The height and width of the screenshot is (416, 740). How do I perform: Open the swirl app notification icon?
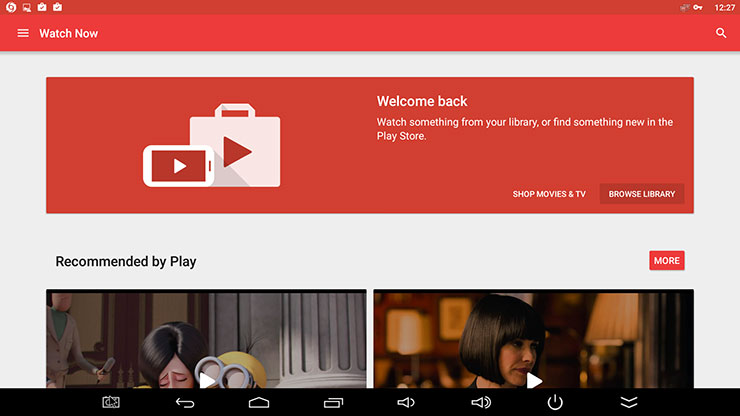(x=11, y=7)
